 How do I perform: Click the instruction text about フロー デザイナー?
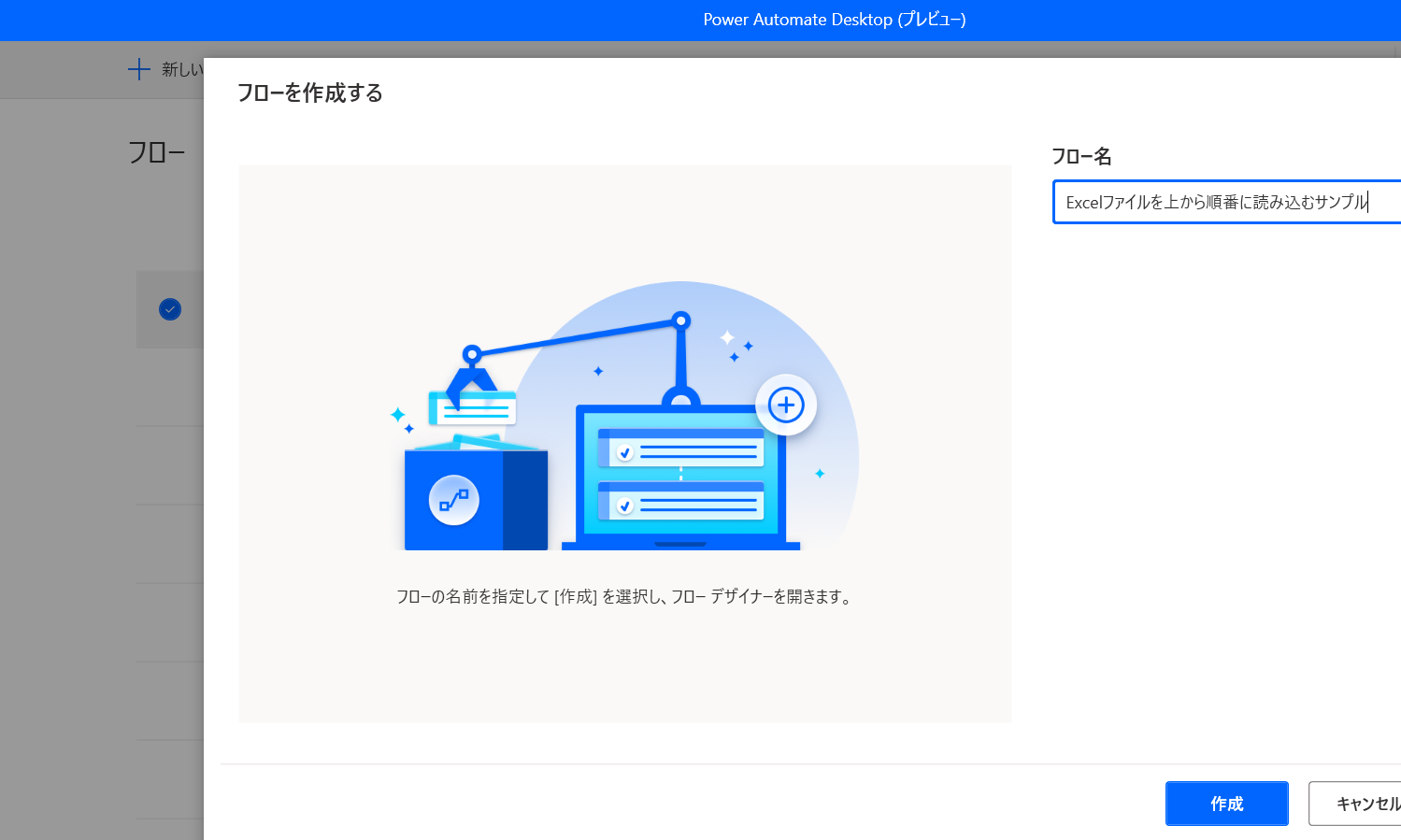click(x=624, y=596)
